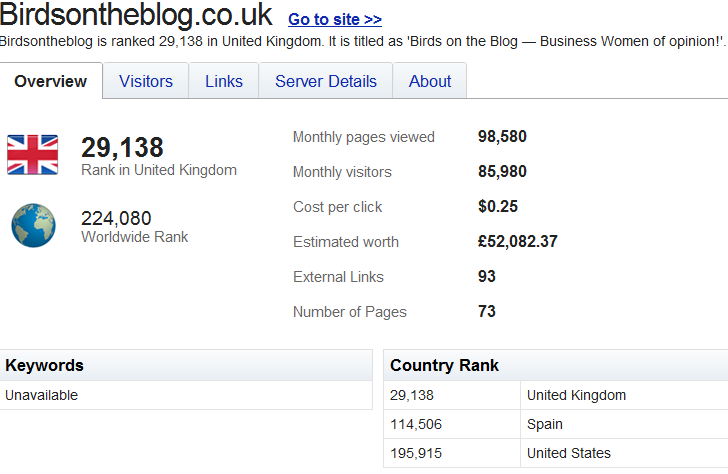The image size is (728, 474).
Task: Click the Keywords panel header
Action: coord(186,365)
